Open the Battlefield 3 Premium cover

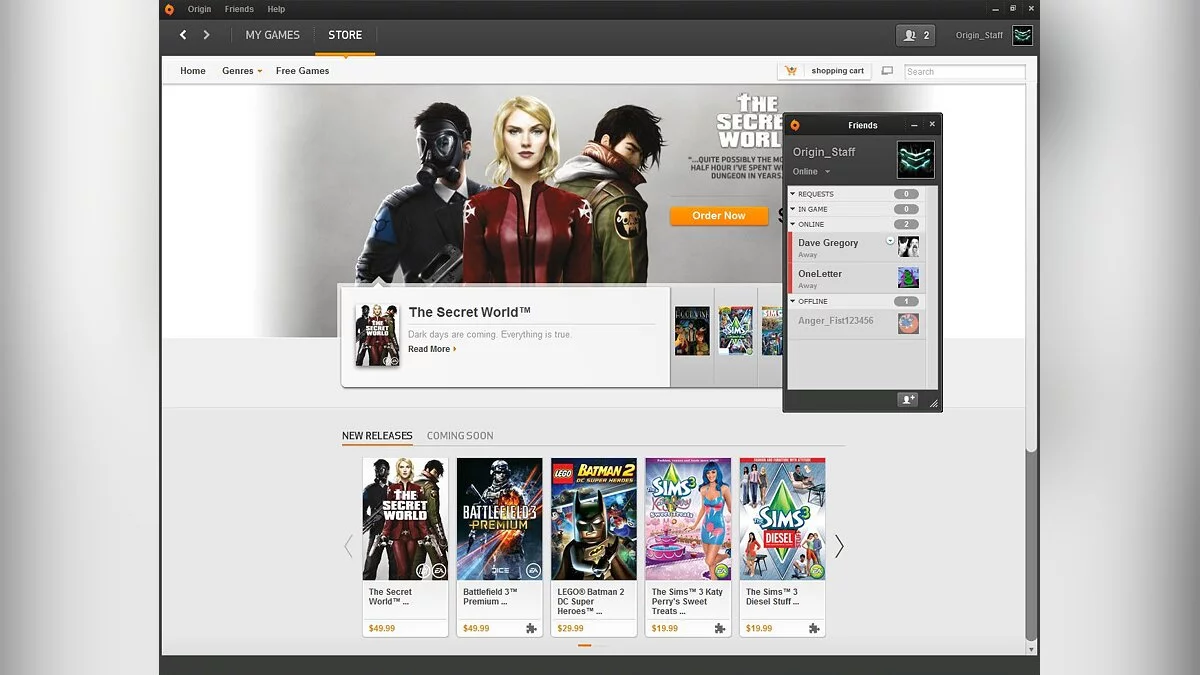coord(500,519)
